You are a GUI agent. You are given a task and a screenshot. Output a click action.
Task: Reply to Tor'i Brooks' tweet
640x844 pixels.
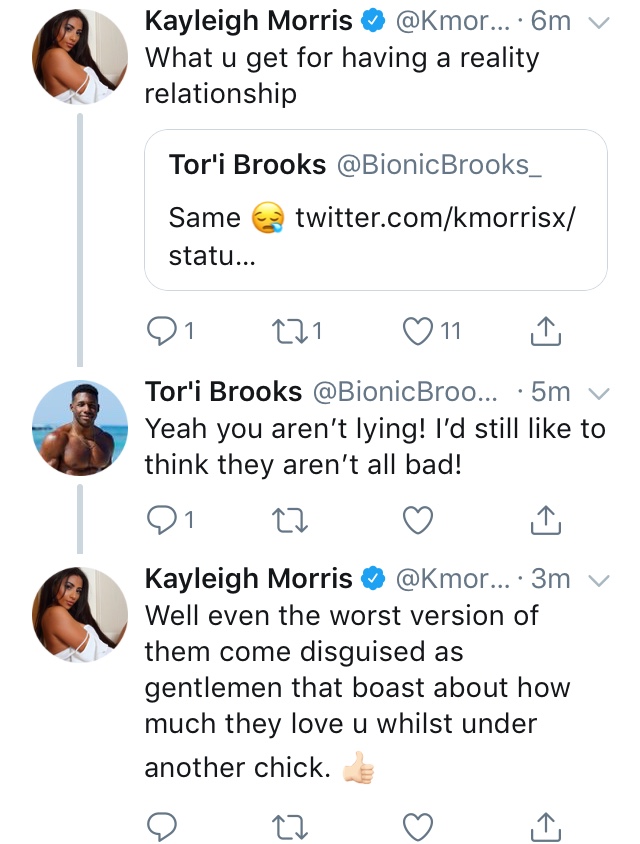tap(161, 520)
